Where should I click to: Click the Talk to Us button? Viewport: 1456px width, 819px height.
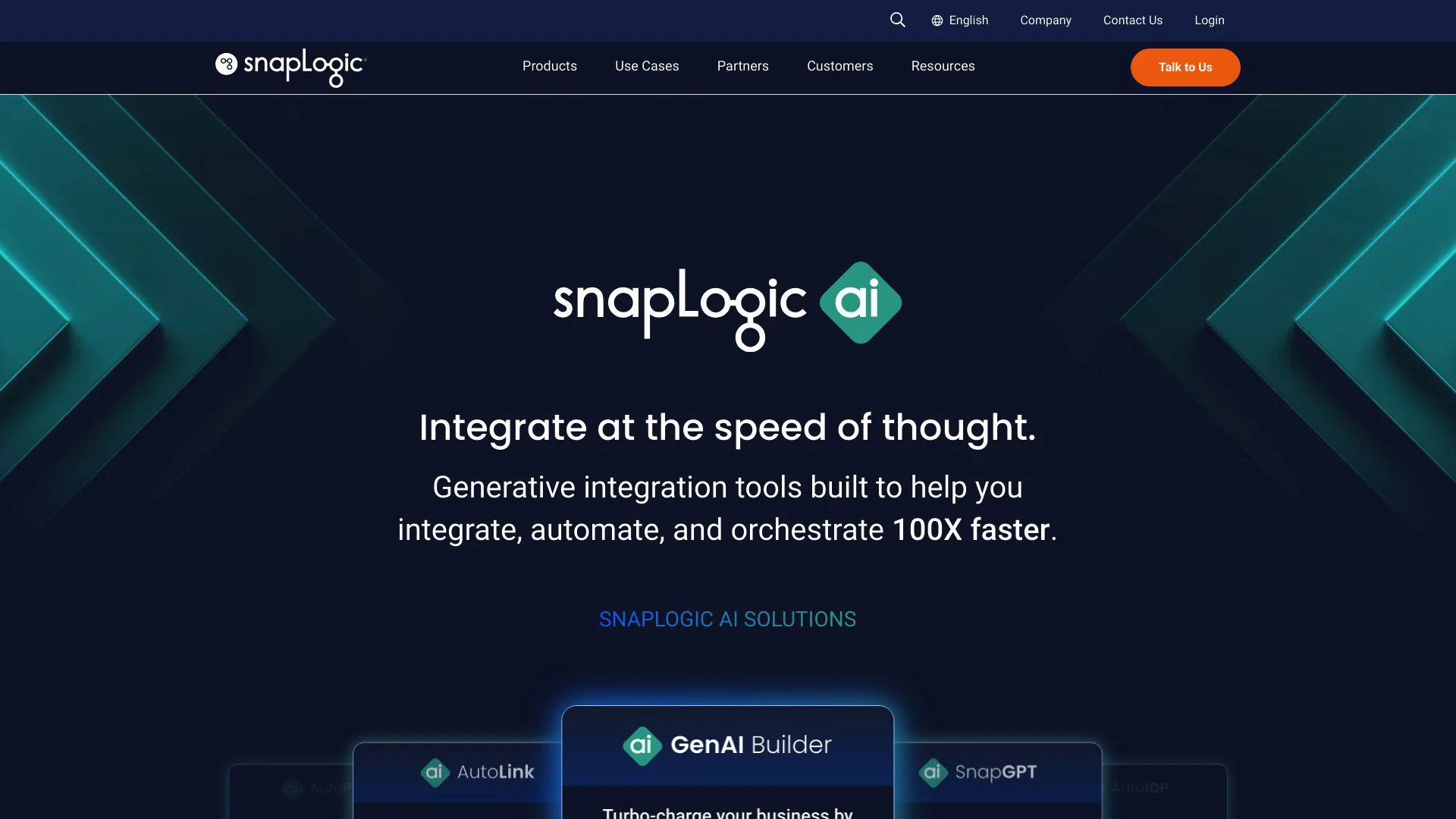(x=1185, y=67)
